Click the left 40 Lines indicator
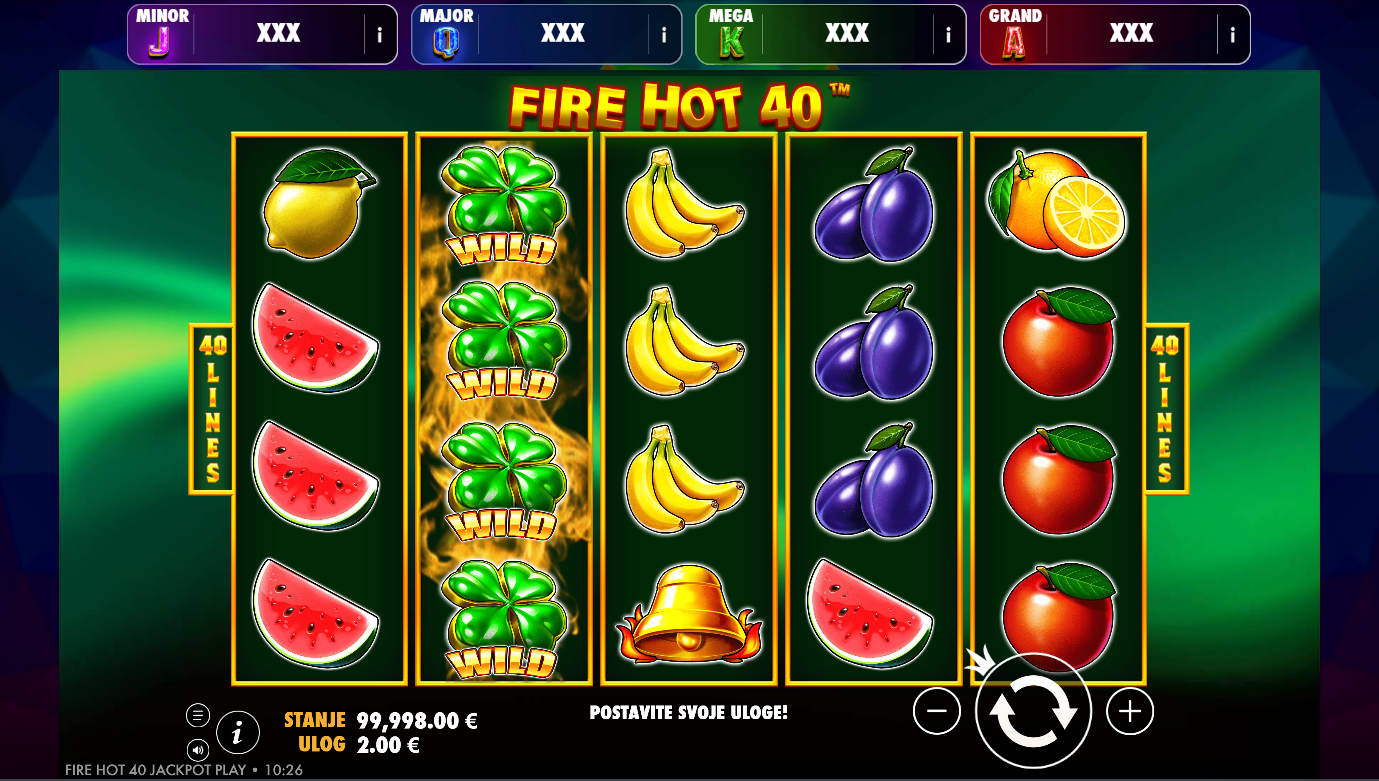 tap(212, 409)
